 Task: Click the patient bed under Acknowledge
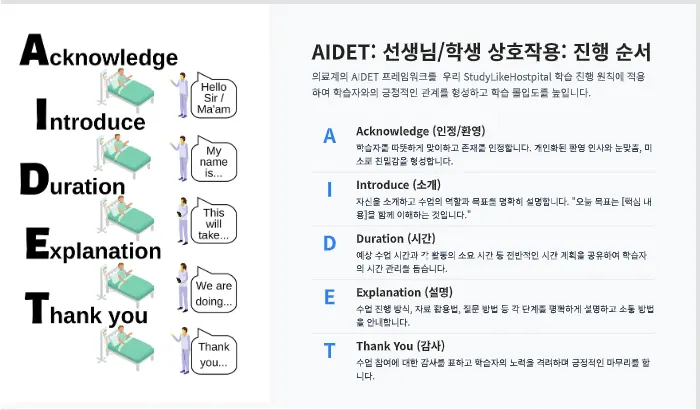point(126,90)
